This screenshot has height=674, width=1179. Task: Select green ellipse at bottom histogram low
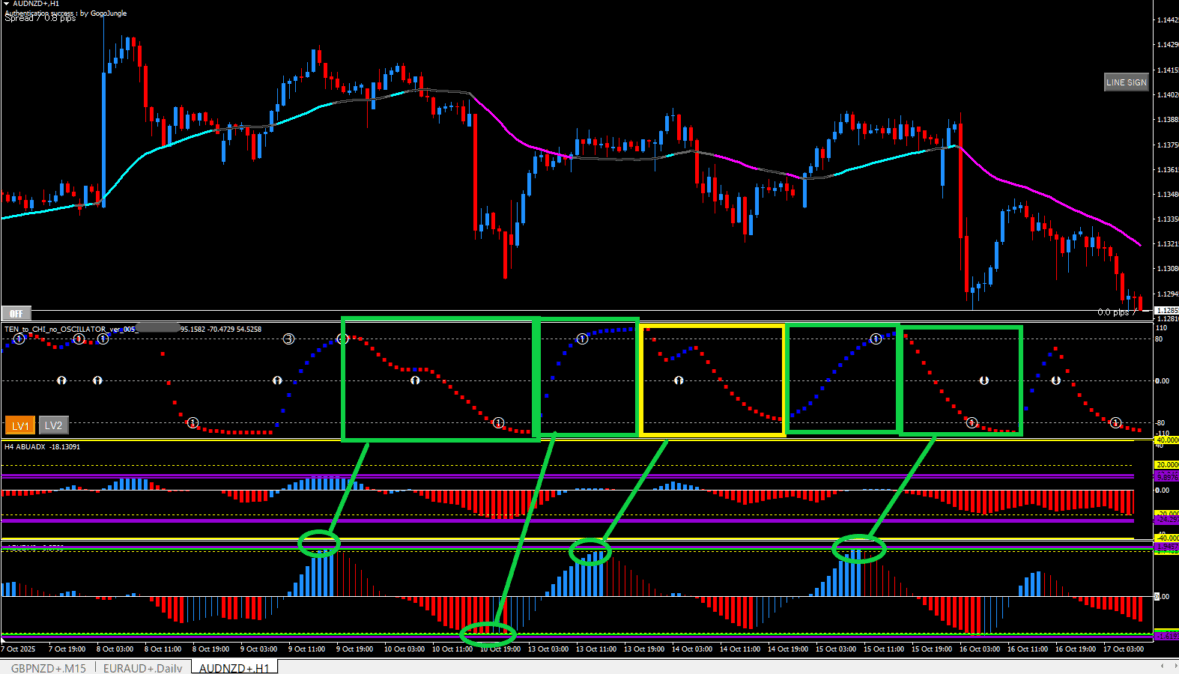click(488, 633)
